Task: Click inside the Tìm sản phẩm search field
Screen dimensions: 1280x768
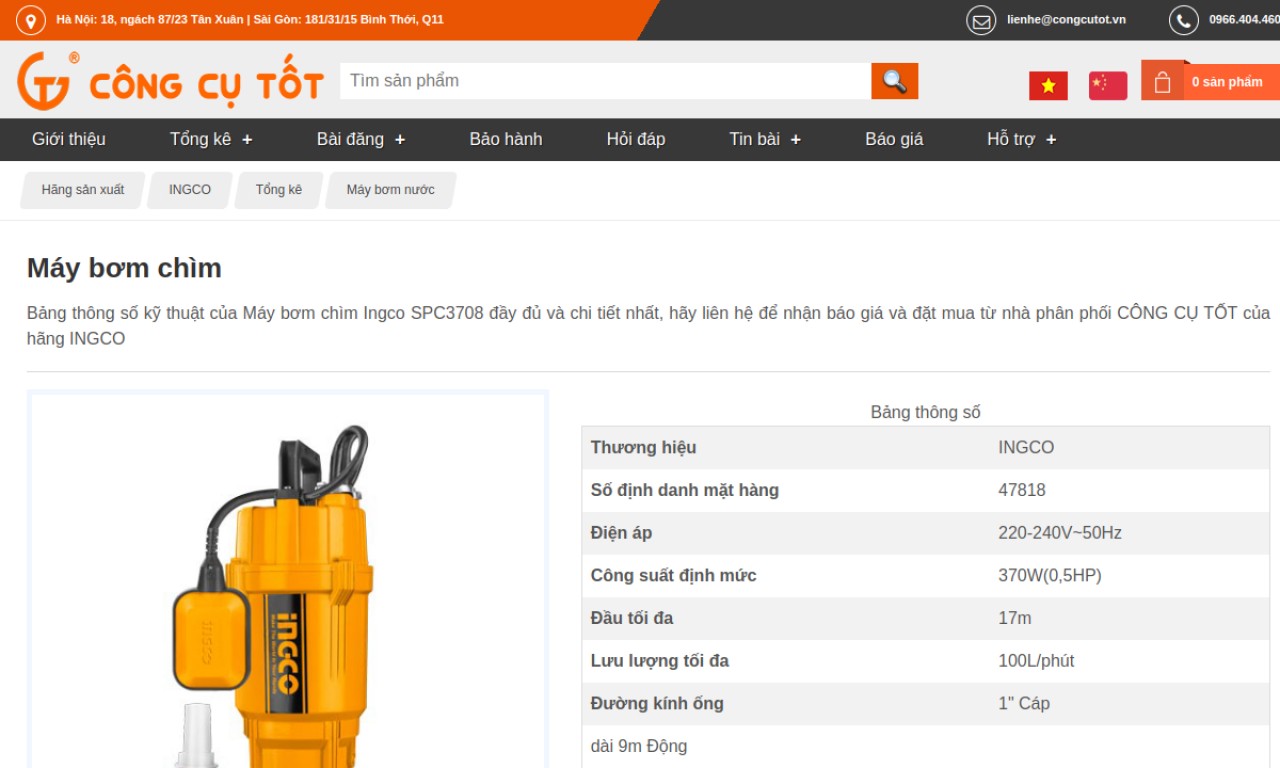Action: pos(605,81)
